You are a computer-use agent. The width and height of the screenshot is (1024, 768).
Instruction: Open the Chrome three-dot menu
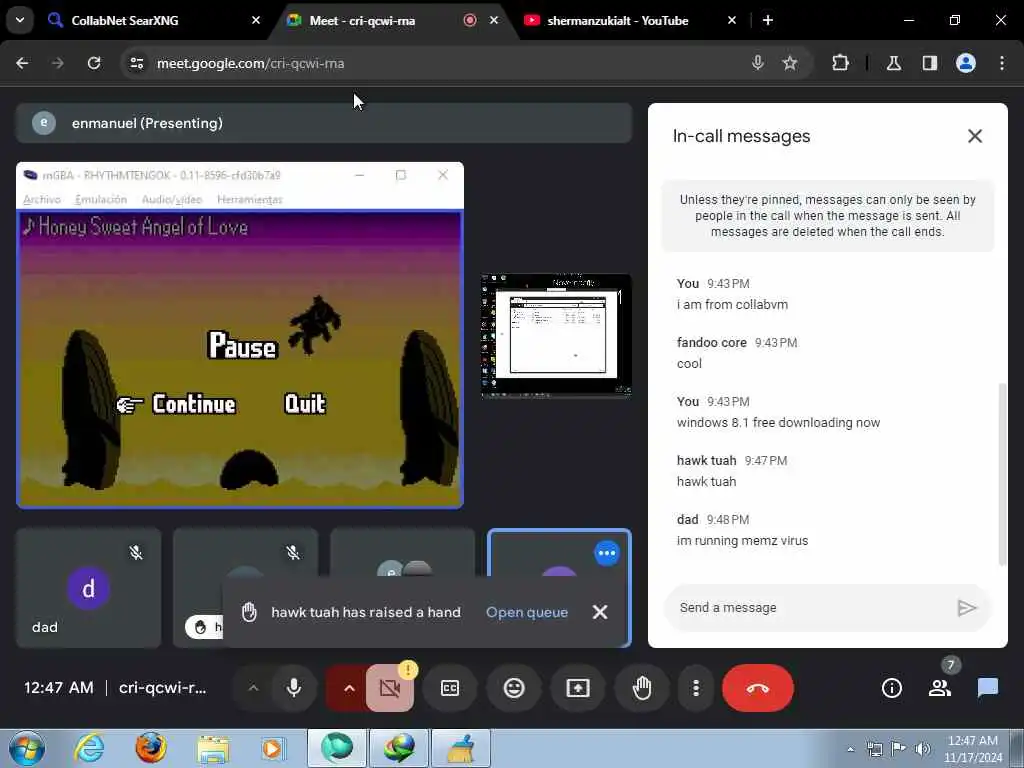[x=1002, y=63]
